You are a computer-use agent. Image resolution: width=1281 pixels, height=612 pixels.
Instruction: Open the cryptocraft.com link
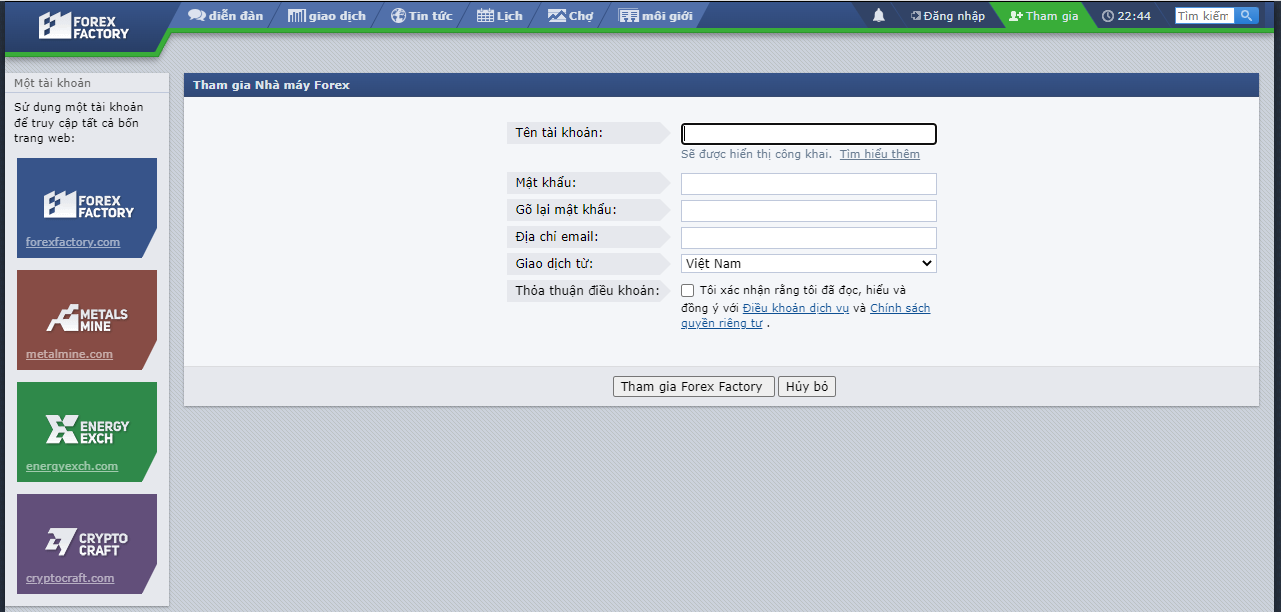pyautogui.click(x=70, y=578)
